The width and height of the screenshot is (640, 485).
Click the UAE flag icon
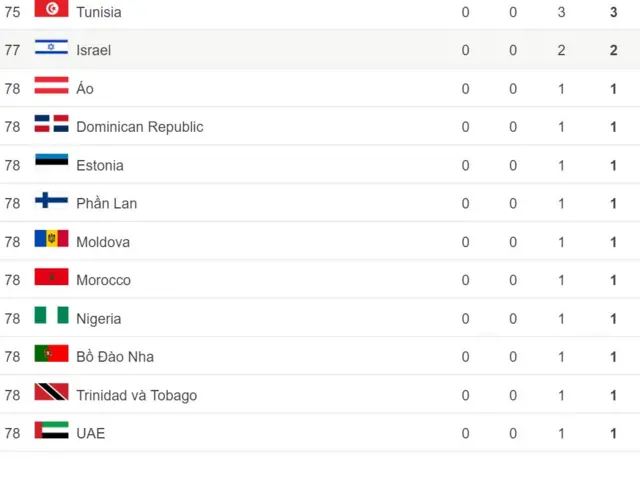tap(51, 430)
